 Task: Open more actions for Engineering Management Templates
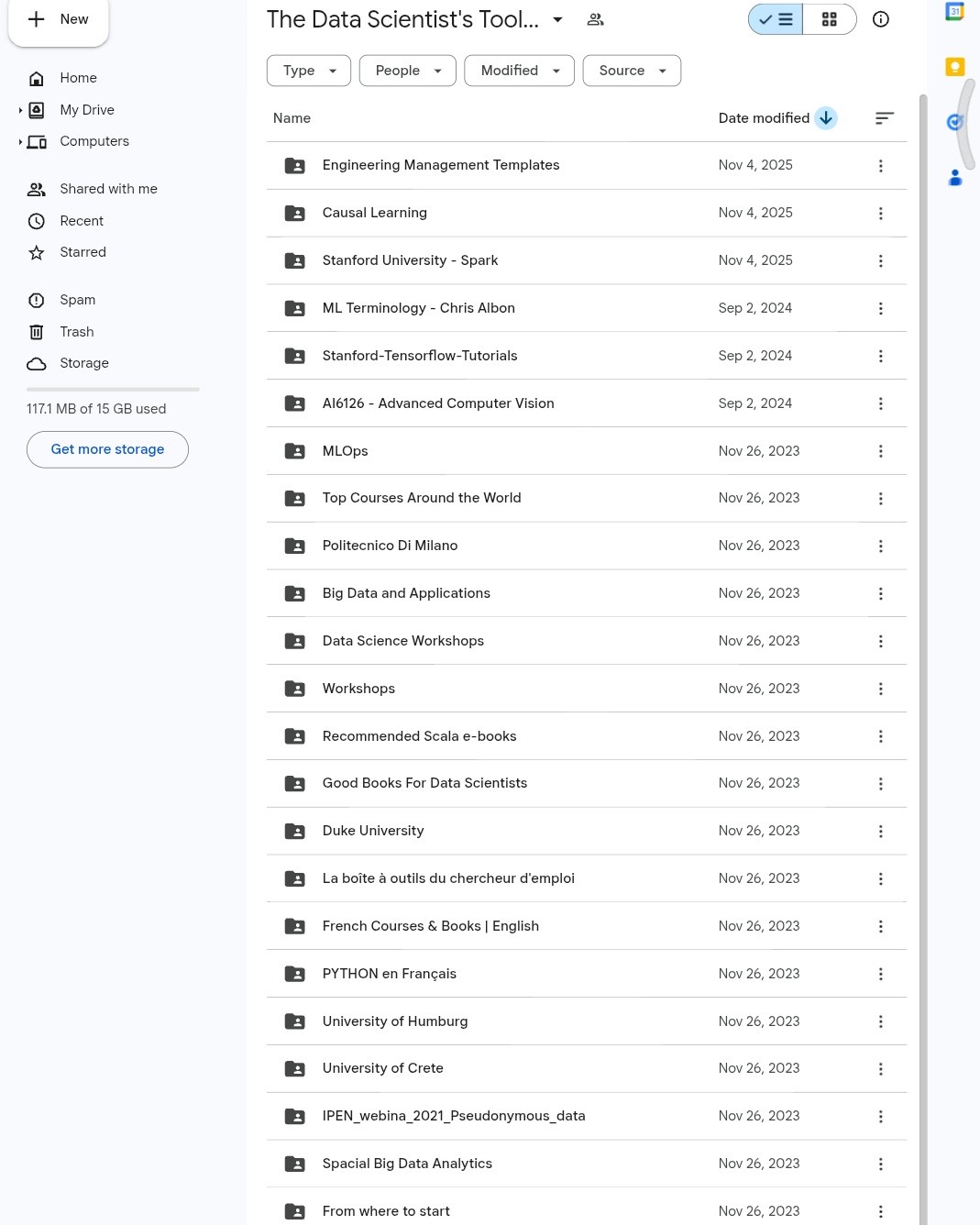(881, 166)
